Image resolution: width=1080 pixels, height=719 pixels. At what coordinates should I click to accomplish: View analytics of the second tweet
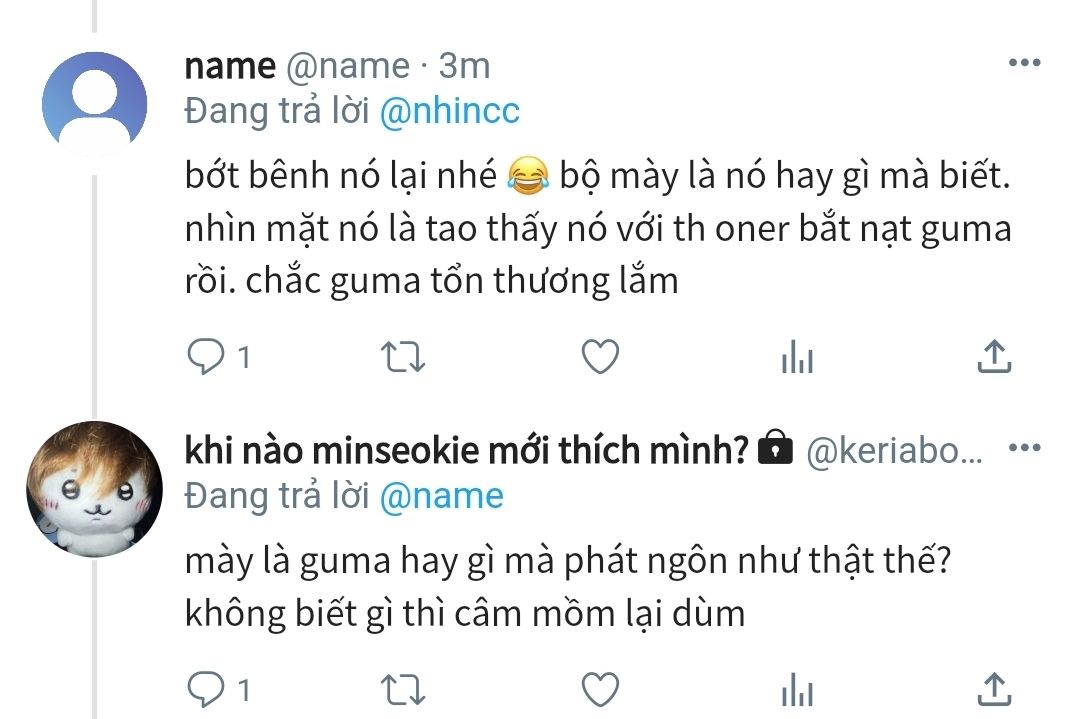(x=797, y=689)
